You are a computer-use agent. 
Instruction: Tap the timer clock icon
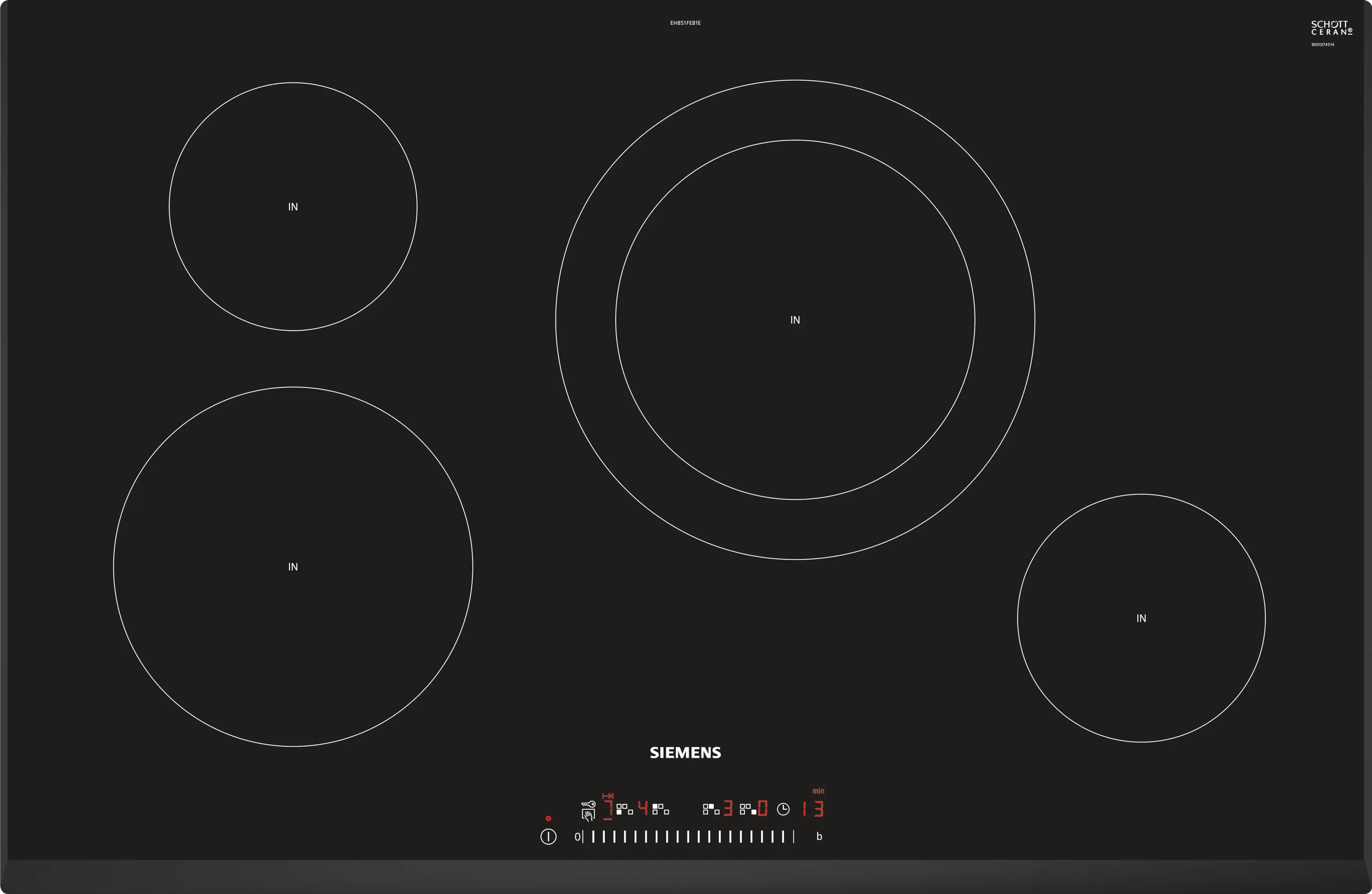[x=783, y=809]
